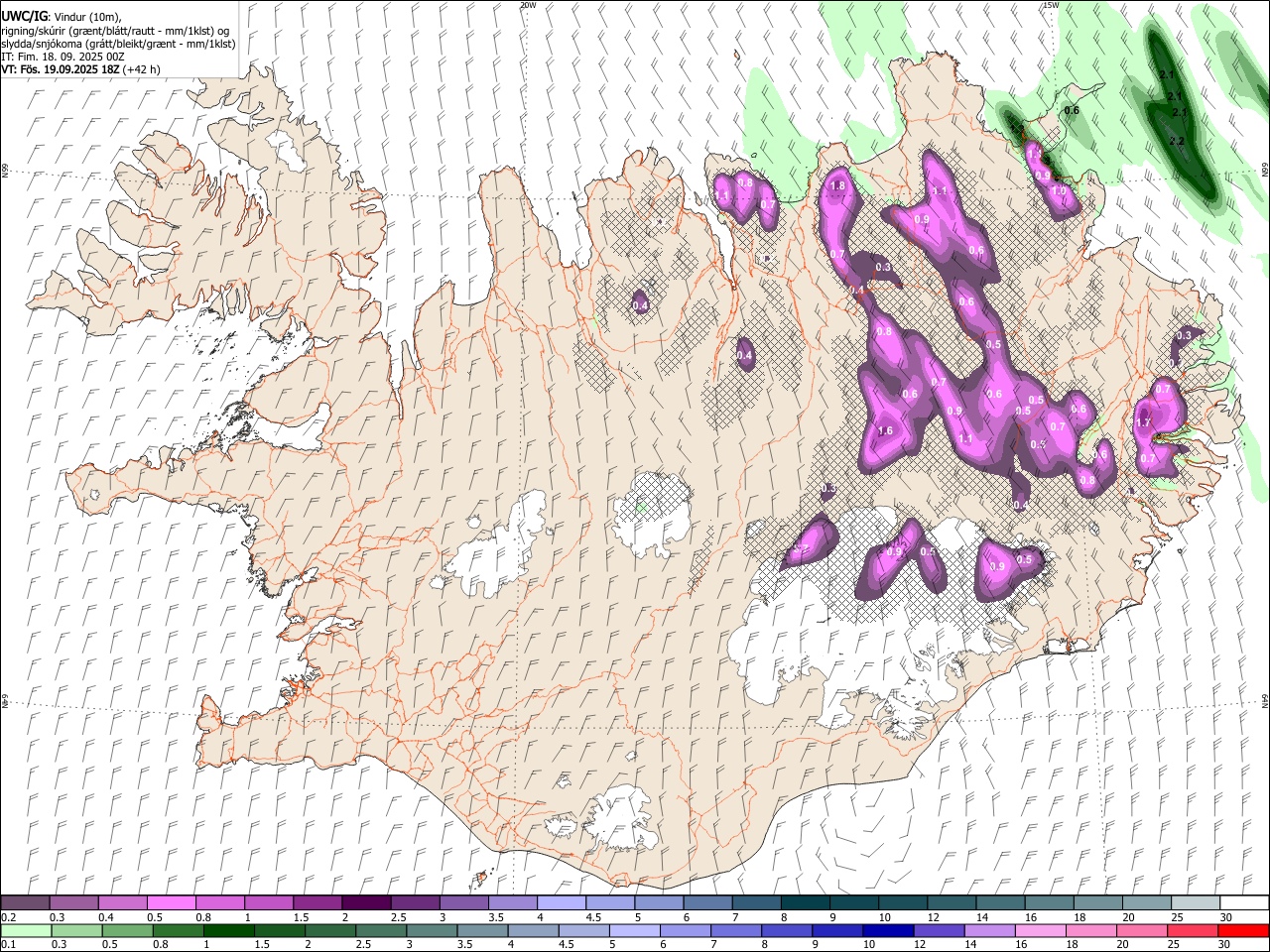The image size is (1270, 952).
Task: Select the darkest green swatch labeled 1
Action: pos(228,931)
